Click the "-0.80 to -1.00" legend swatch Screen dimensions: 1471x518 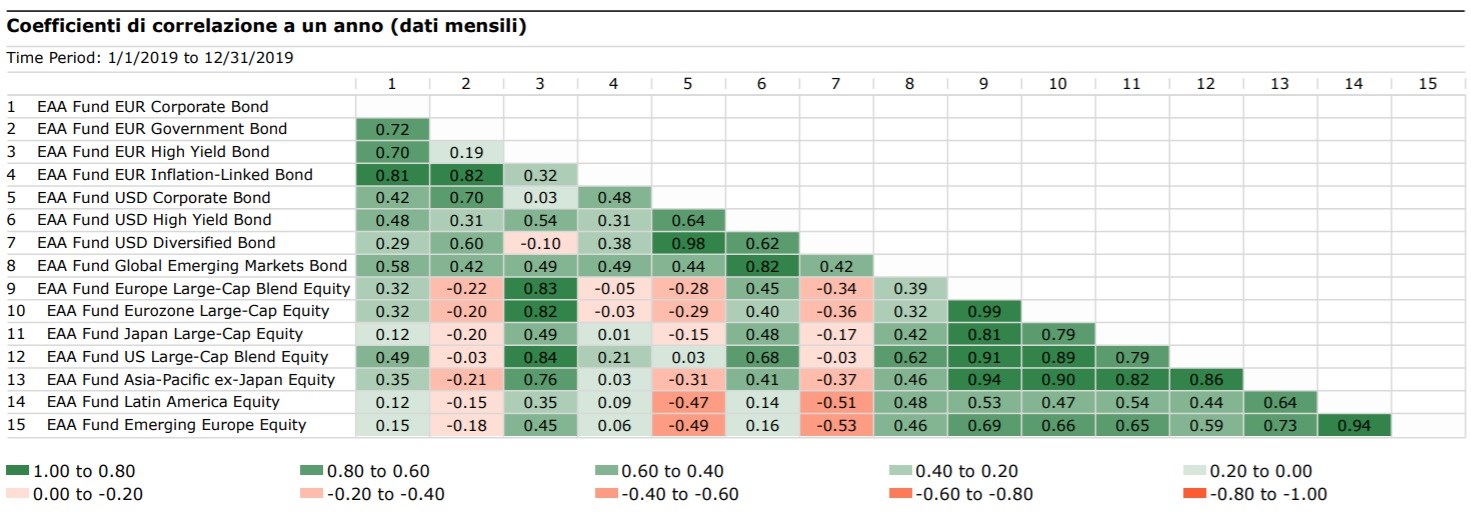(1195, 493)
